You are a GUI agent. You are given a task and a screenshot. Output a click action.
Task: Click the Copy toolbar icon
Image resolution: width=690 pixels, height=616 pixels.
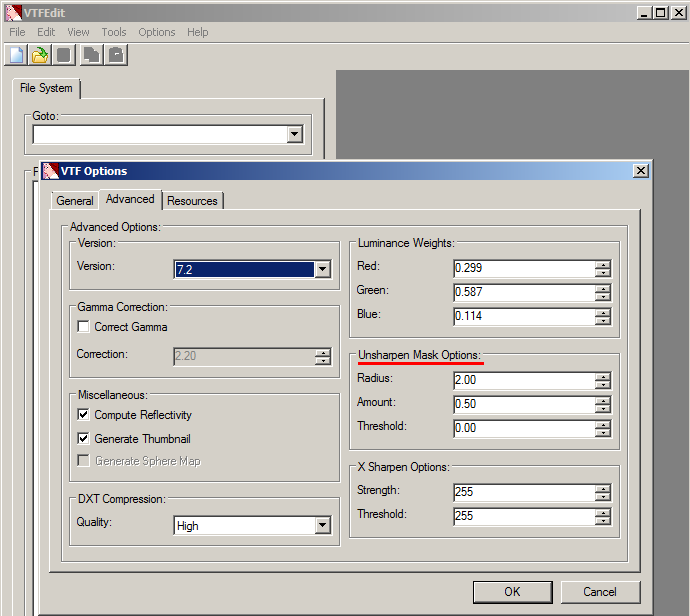[92, 55]
